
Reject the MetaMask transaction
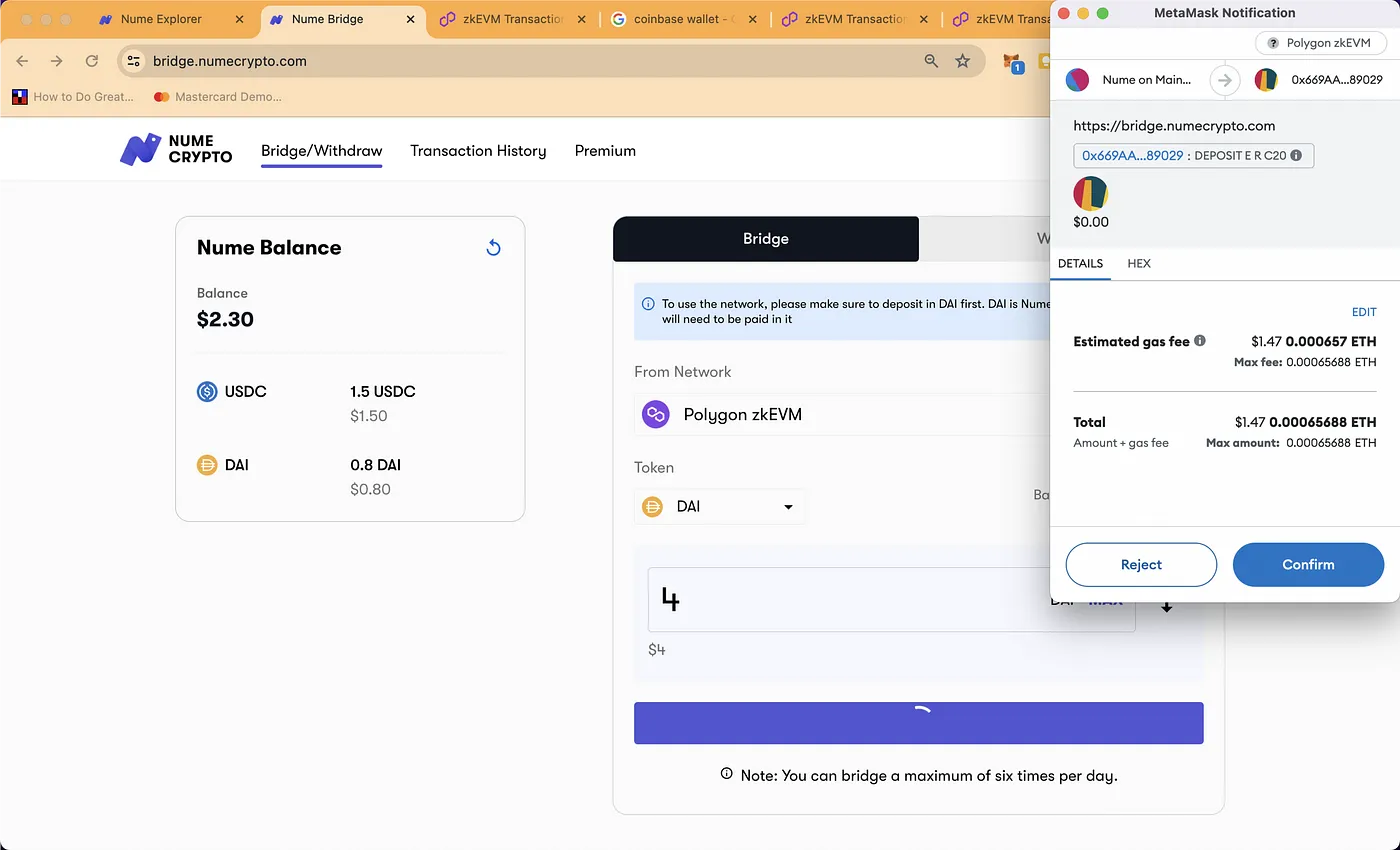pyautogui.click(x=1141, y=564)
